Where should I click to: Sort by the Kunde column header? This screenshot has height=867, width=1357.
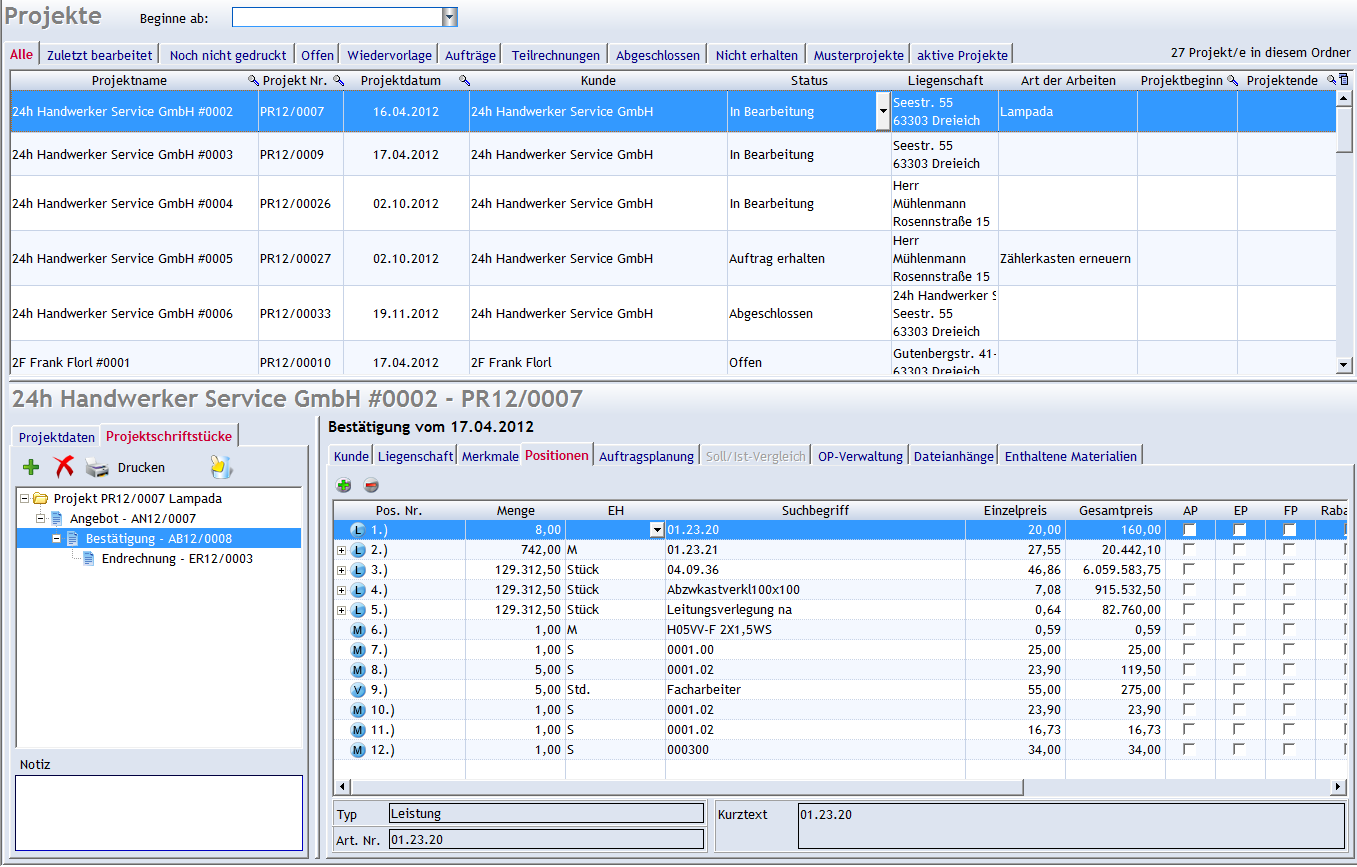(598, 80)
